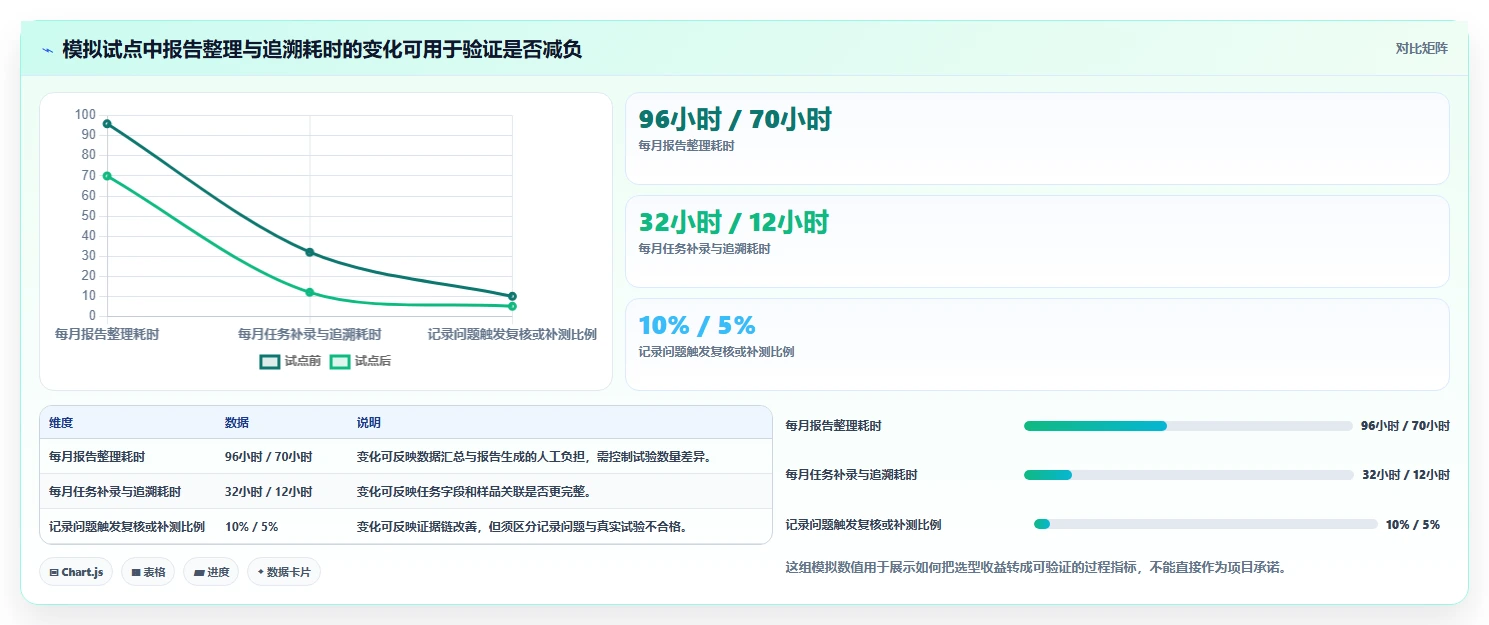Click table cell 每月任务补录与追溯耗时
This screenshot has width=1489, height=625.
115,492
